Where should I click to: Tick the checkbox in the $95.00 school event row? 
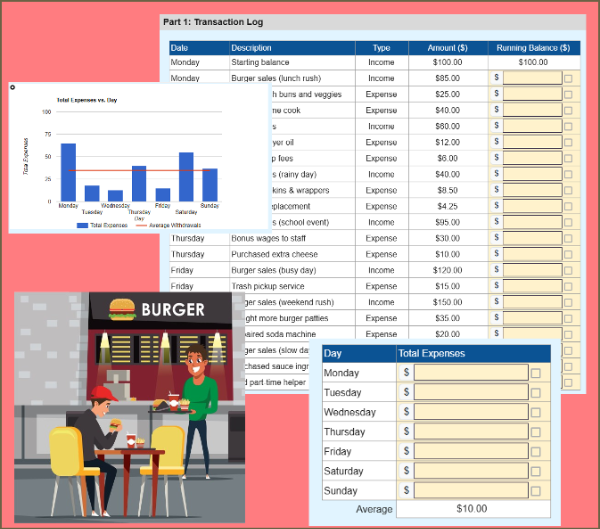(x=568, y=223)
